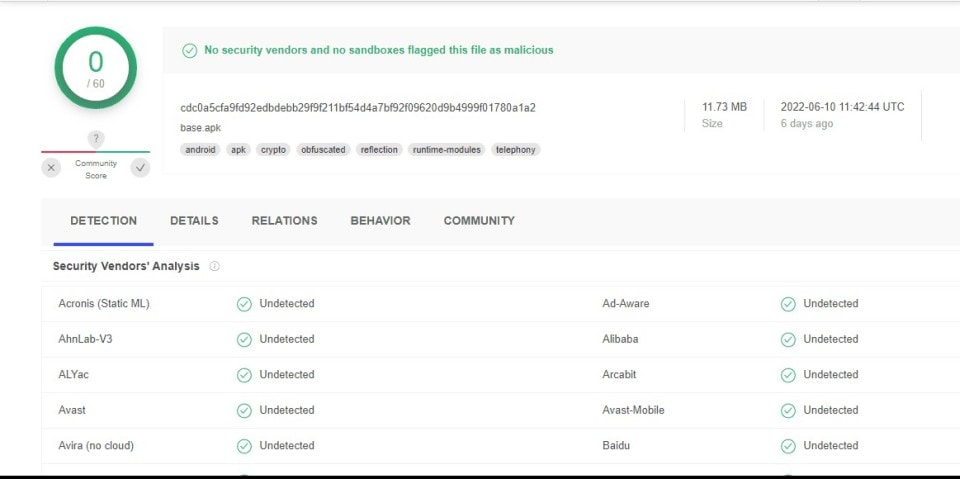
Task: Click the runtime-modules tag
Action: [x=447, y=149]
